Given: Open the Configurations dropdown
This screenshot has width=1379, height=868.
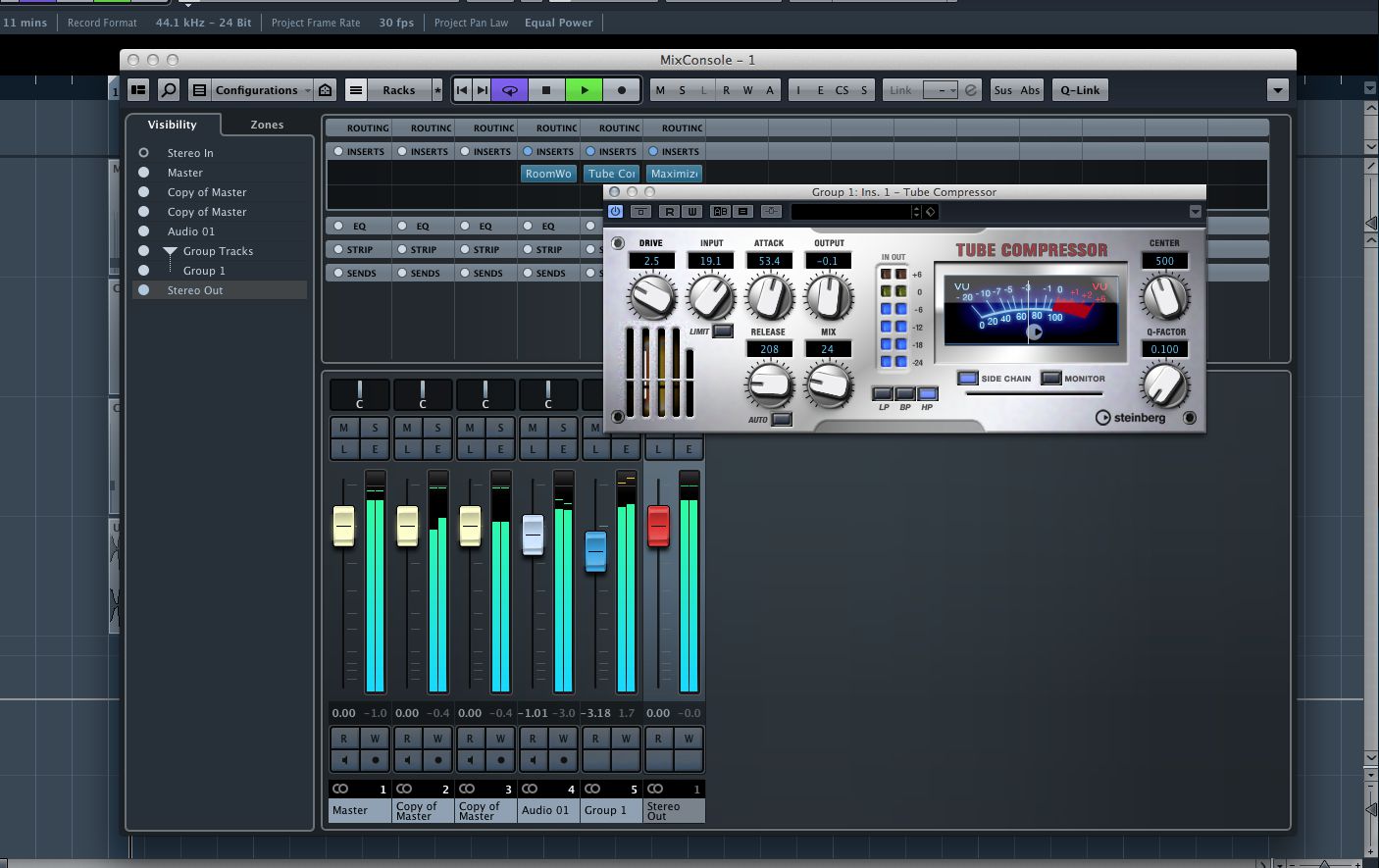Looking at the screenshot, I should click(x=263, y=90).
